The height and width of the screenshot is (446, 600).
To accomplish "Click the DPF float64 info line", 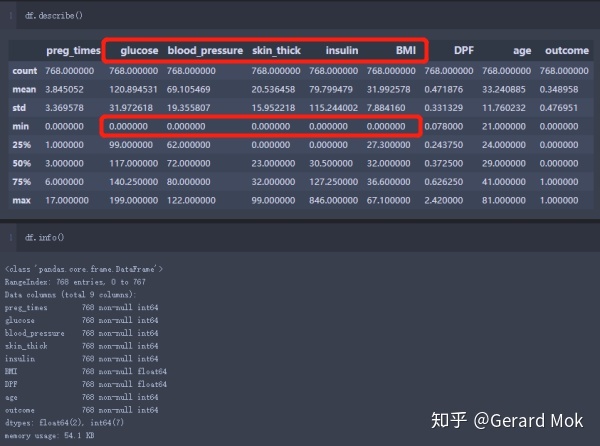I will [86, 384].
